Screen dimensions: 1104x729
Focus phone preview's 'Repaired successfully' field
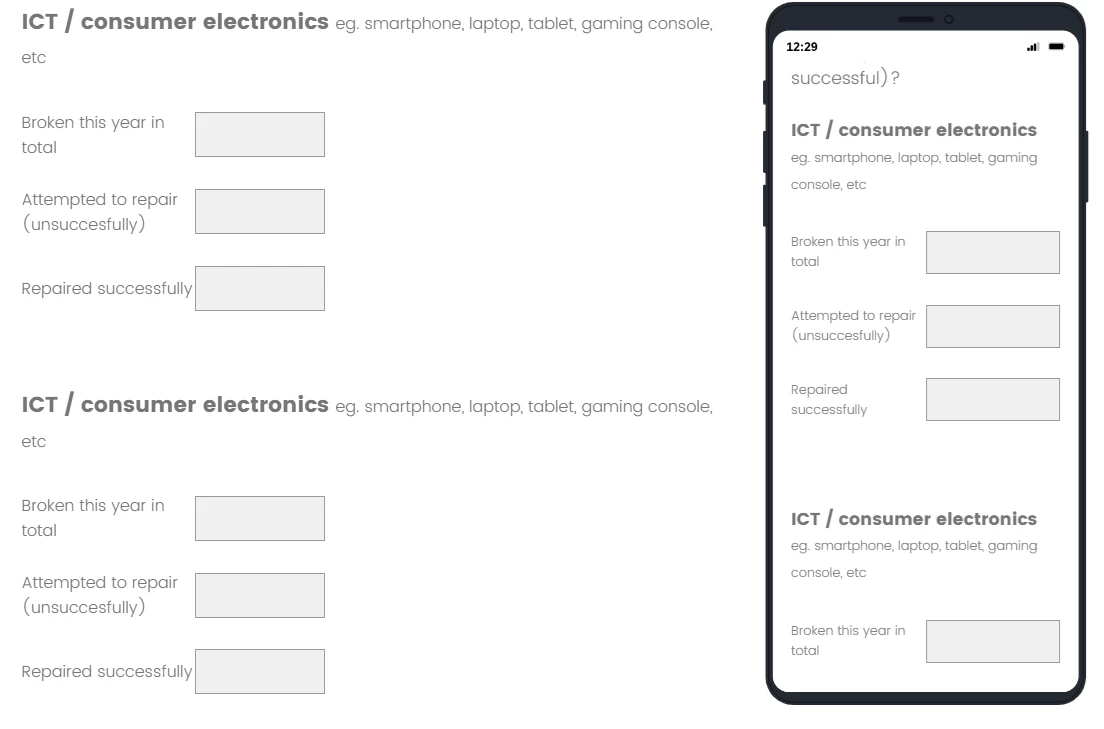pyautogui.click(x=993, y=399)
